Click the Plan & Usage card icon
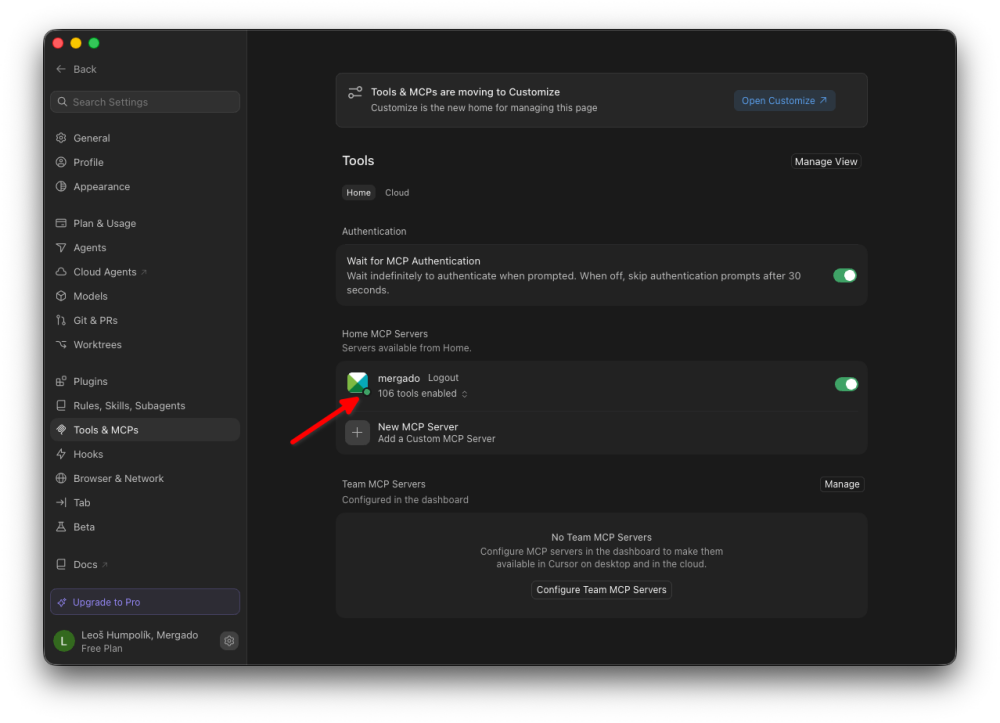 (x=61, y=223)
